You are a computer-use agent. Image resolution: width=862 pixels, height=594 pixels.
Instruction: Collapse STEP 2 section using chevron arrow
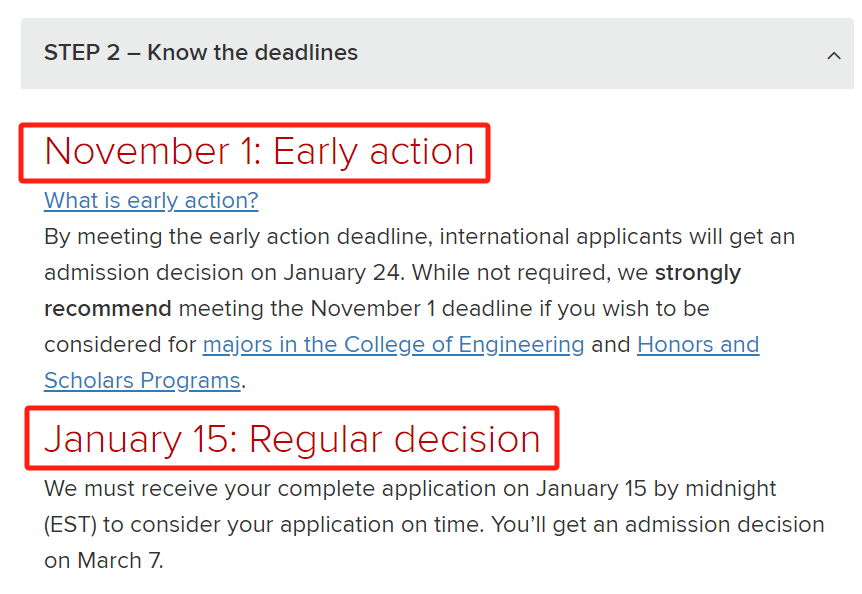click(833, 55)
